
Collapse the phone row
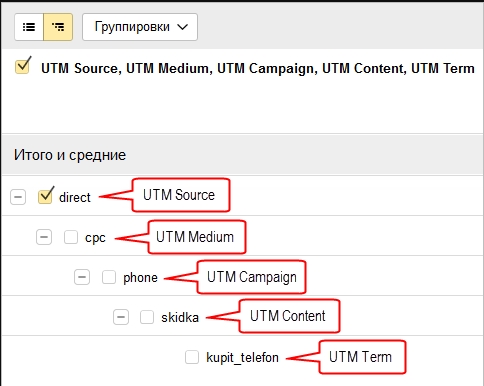point(82,277)
